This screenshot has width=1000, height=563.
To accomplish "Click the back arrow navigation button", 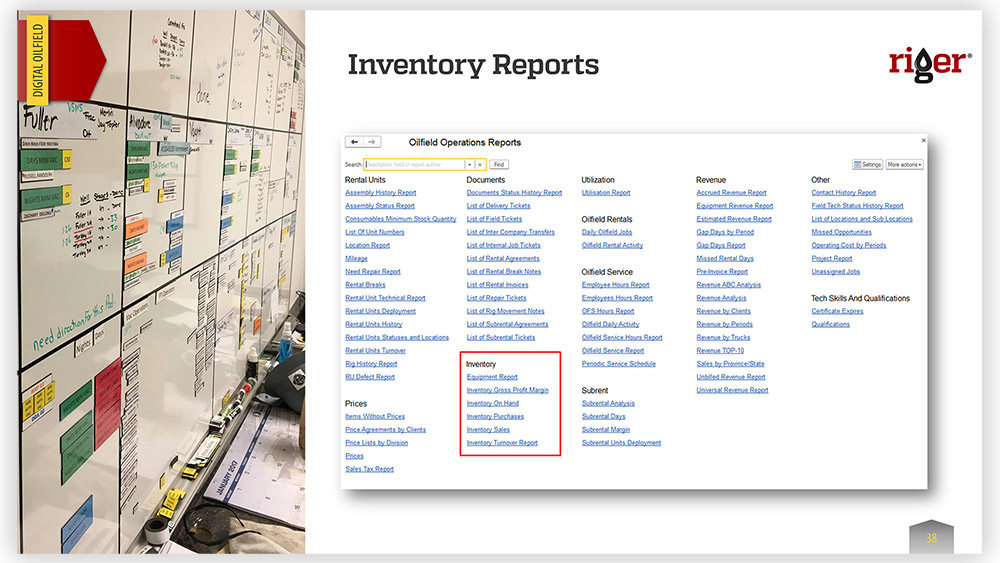I will click(x=355, y=143).
